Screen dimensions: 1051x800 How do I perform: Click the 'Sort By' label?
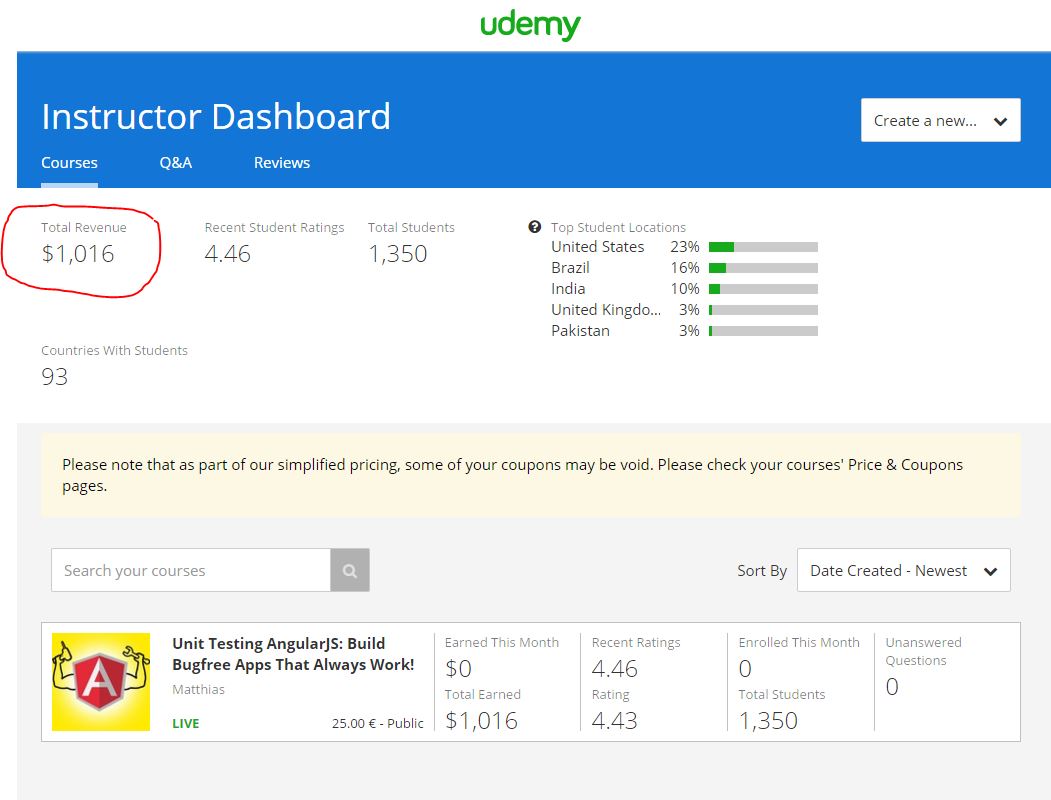(x=762, y=571)
